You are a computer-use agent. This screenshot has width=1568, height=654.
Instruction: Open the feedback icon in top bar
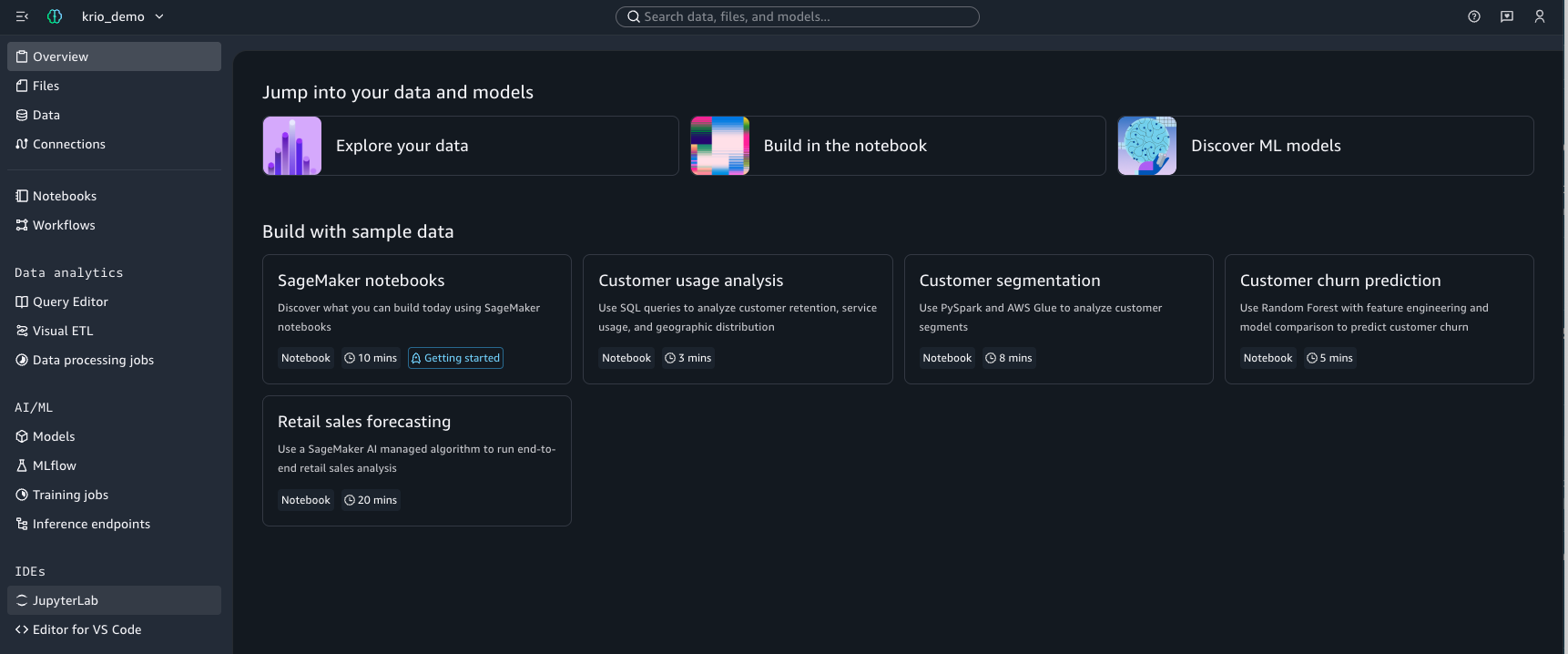tap(1507, 16)
